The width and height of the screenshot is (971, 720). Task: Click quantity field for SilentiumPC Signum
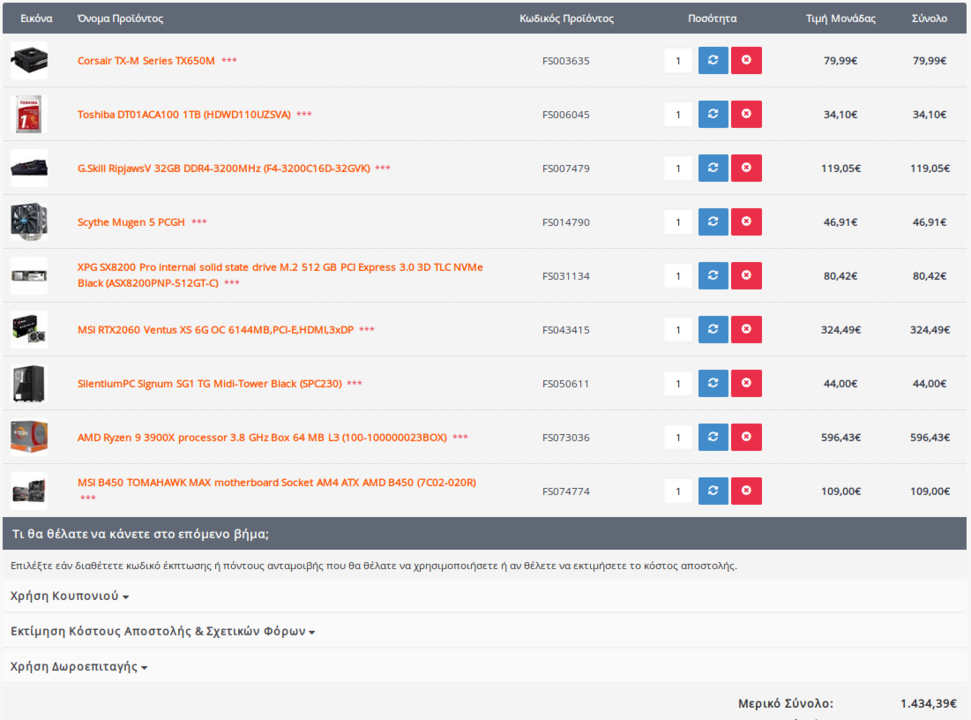pyautogui.click(x=678, y=384)
